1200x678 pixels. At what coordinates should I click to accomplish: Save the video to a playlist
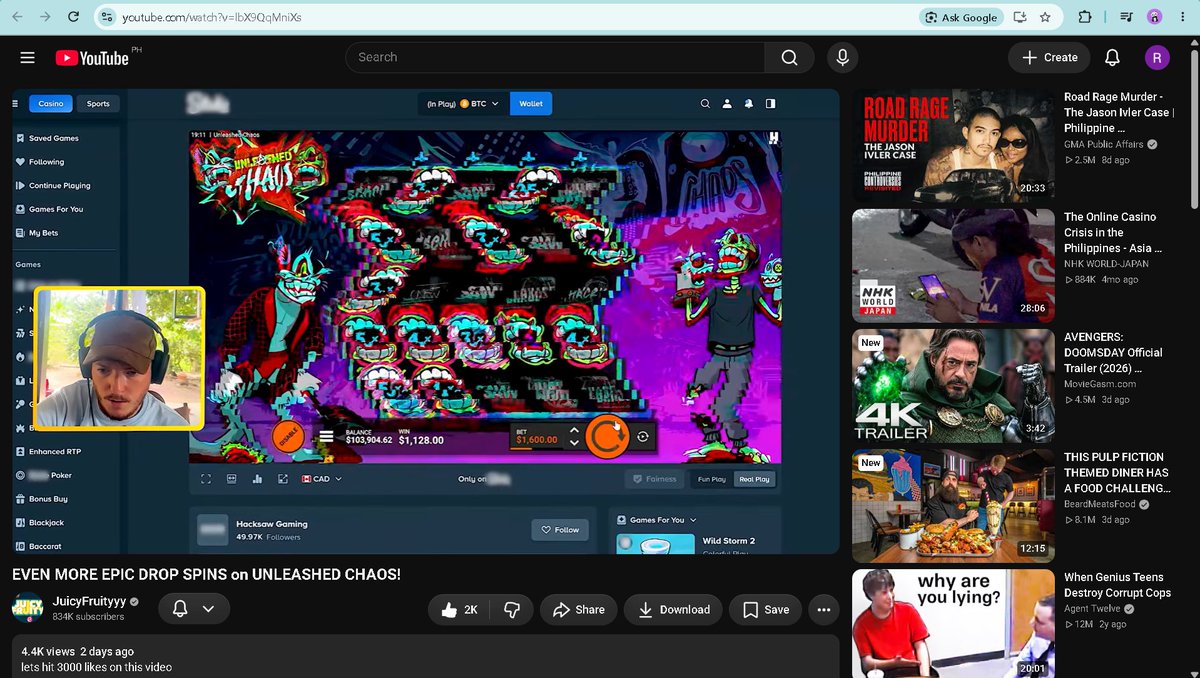(766, 609)
